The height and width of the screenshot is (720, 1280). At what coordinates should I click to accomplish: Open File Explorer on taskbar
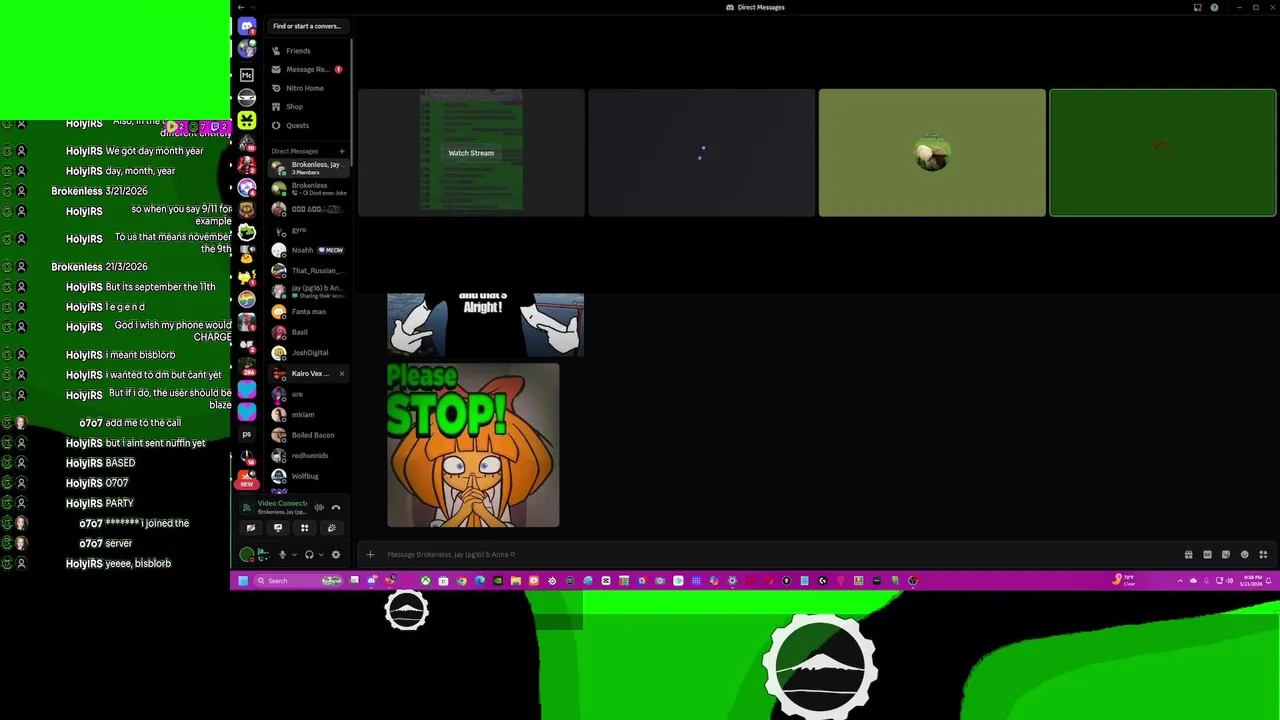click(x=516, y=581)
